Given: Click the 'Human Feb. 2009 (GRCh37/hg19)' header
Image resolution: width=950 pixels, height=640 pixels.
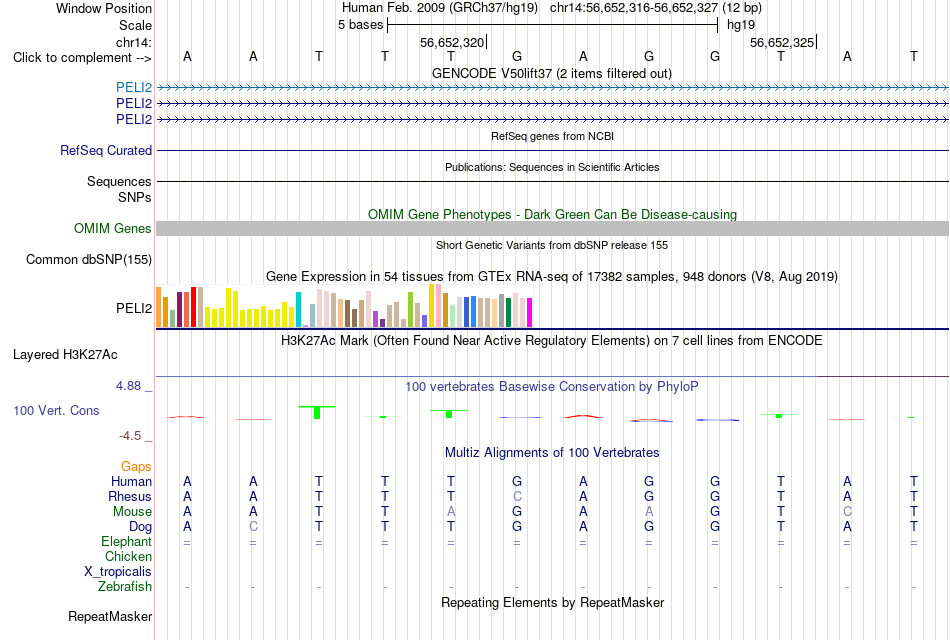Looking at the screenshot, I should (440, 8).
